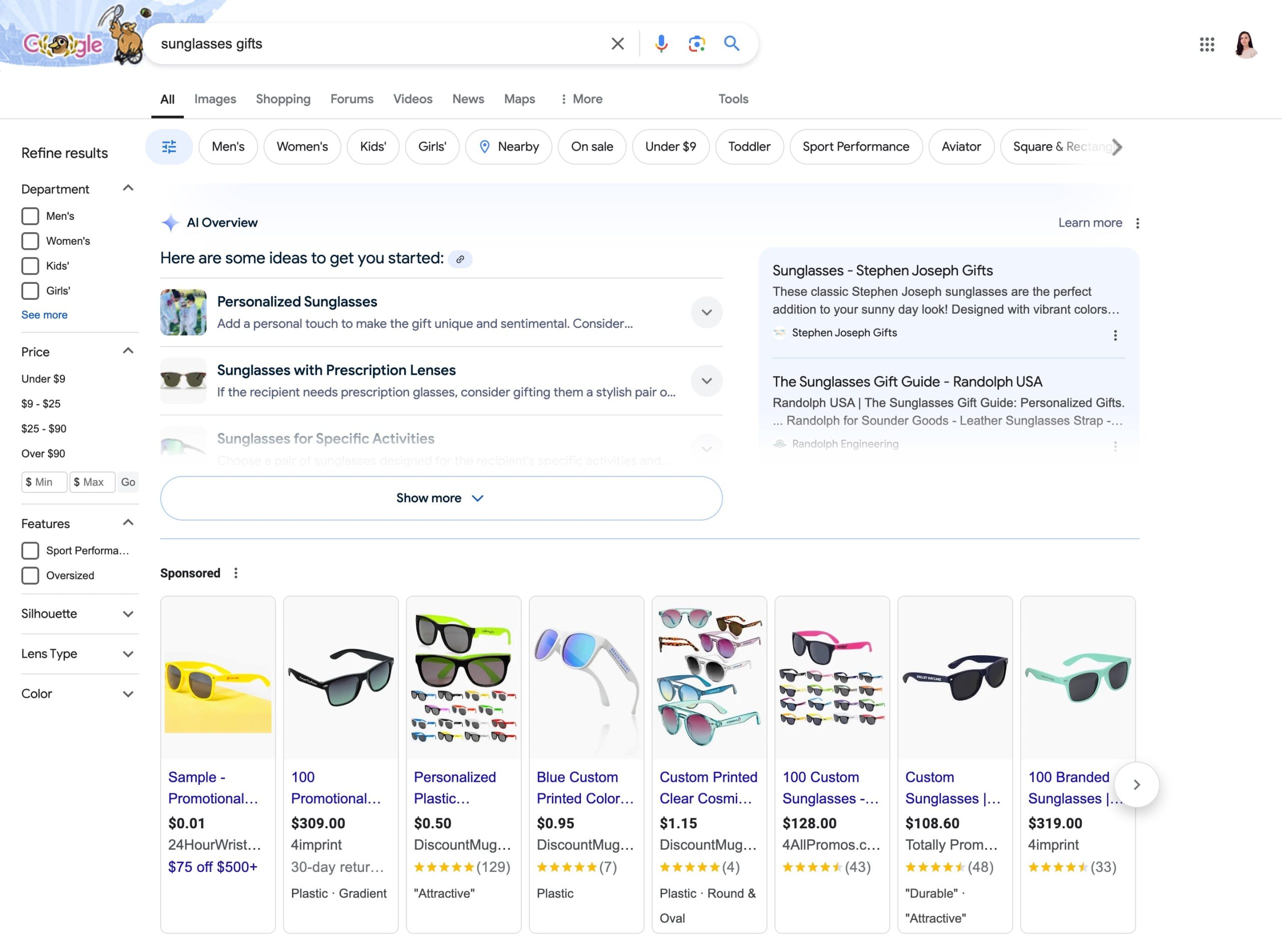This screenshot has height=952, width=1282.
Task: Click Show more in AI Overview
Action: click(x=441, y=497)
